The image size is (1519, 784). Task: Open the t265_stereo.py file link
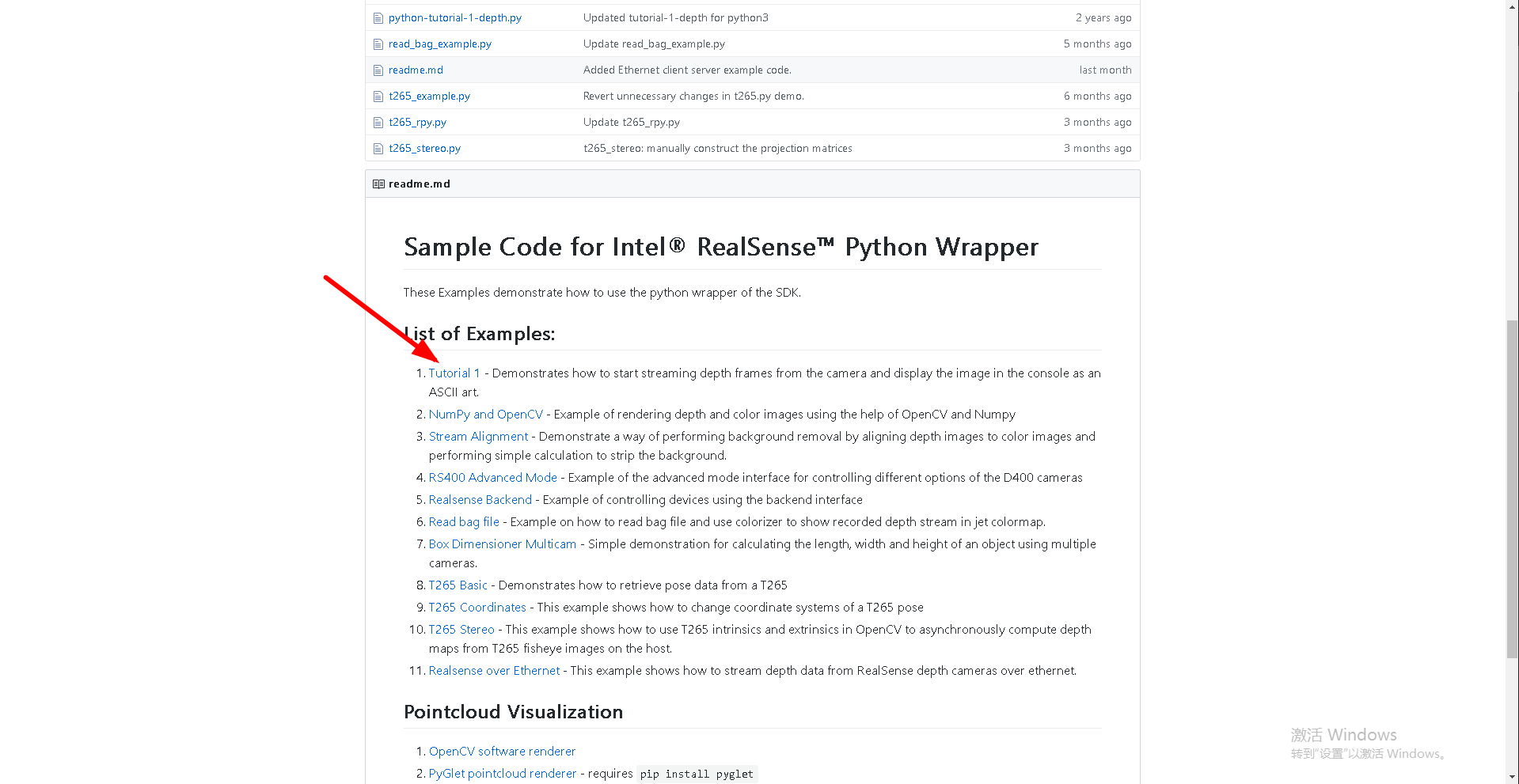(x=424, y=148)
